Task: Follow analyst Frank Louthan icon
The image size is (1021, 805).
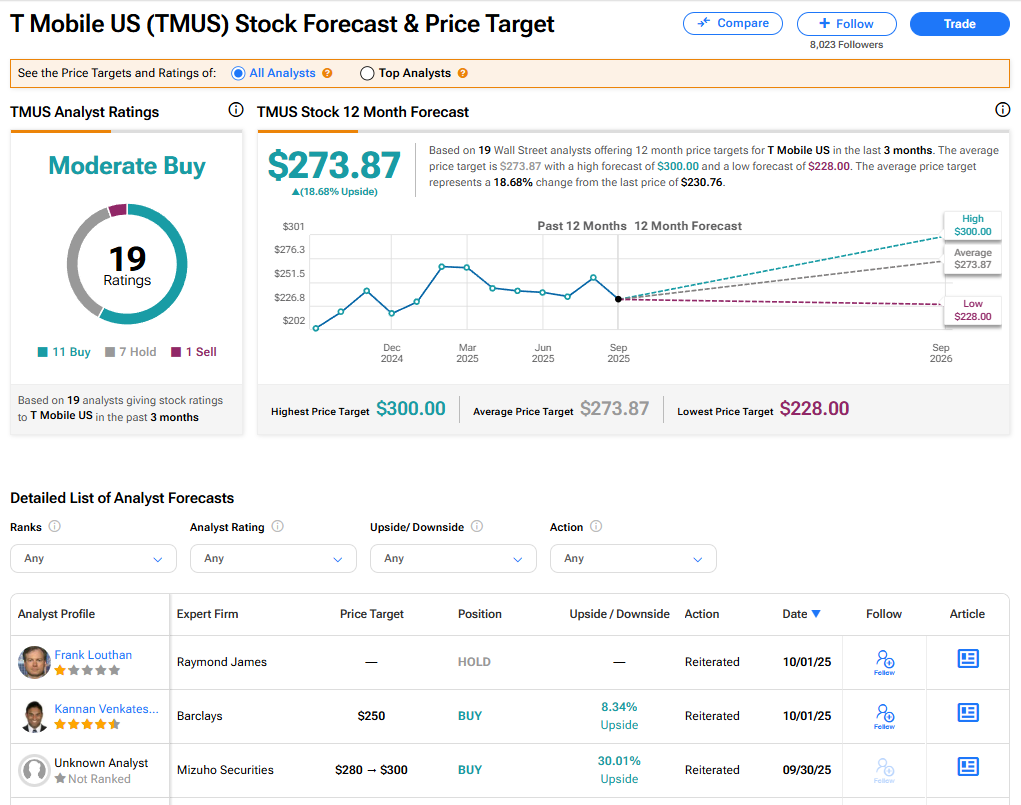Action: click(x=884, y=661)
